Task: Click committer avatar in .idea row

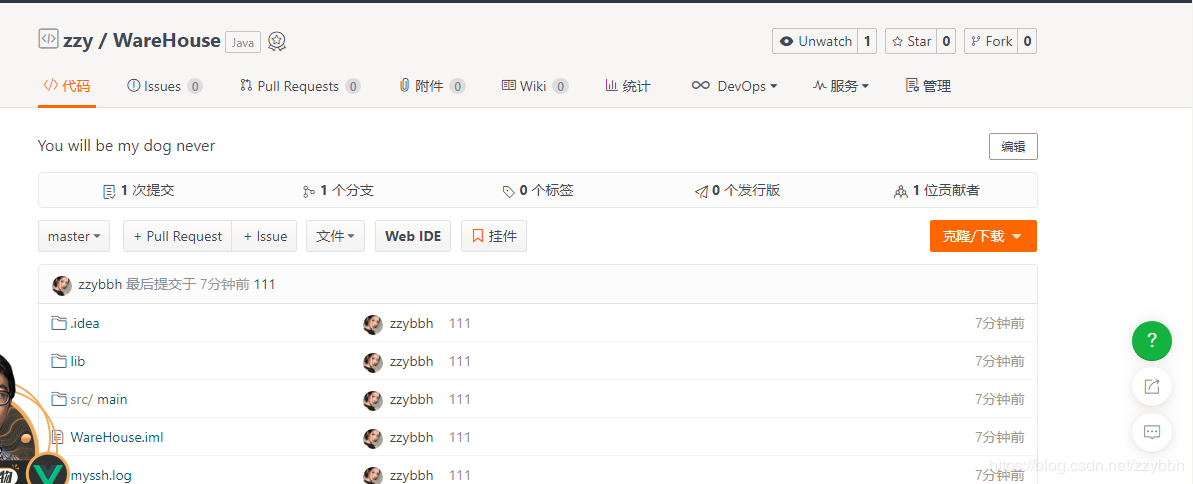Action: point(373,324)
